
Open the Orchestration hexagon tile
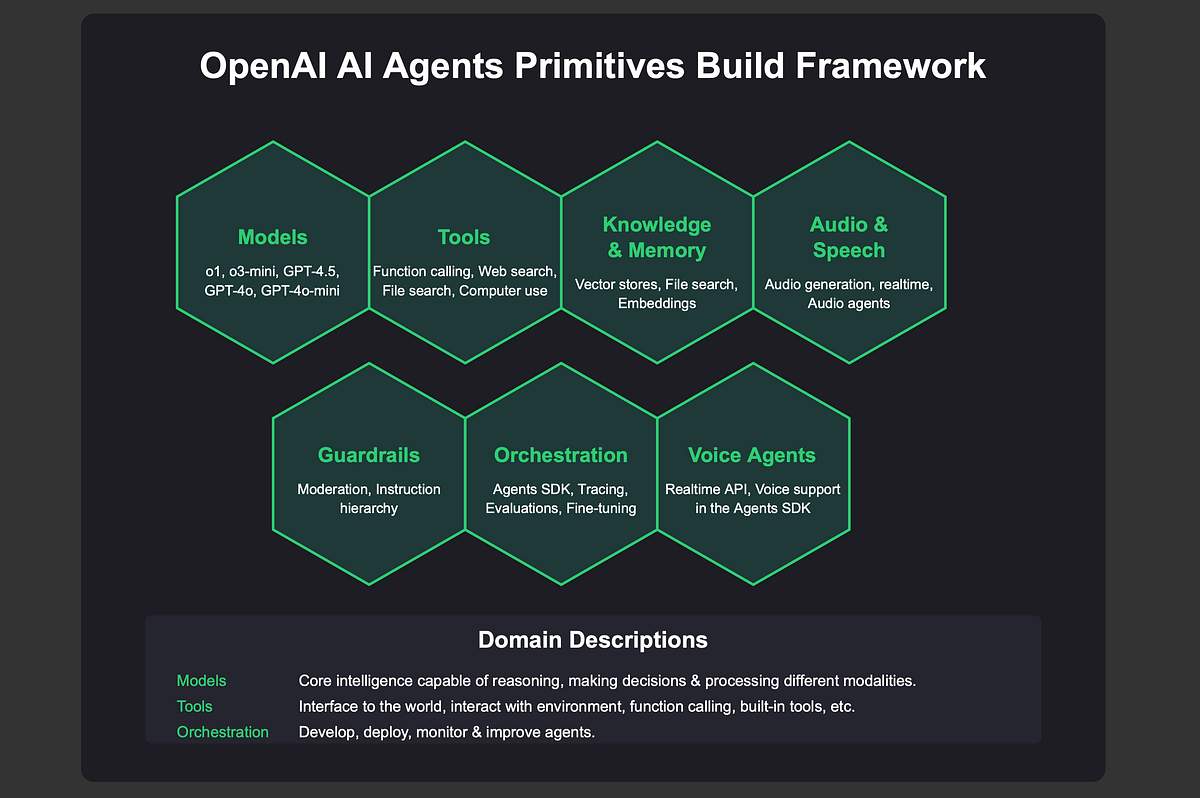pyautogui.click(x=561, y=472)
